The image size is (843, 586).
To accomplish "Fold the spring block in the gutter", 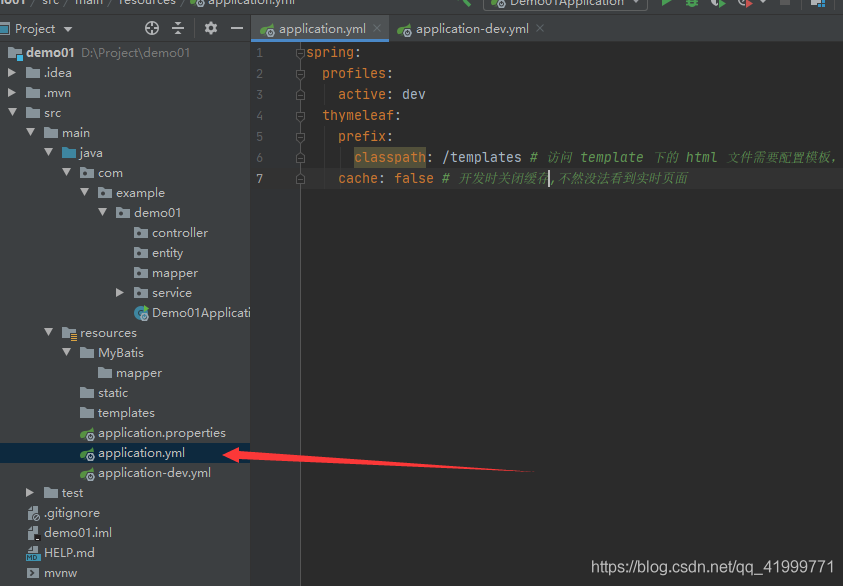I will (299, 53).
